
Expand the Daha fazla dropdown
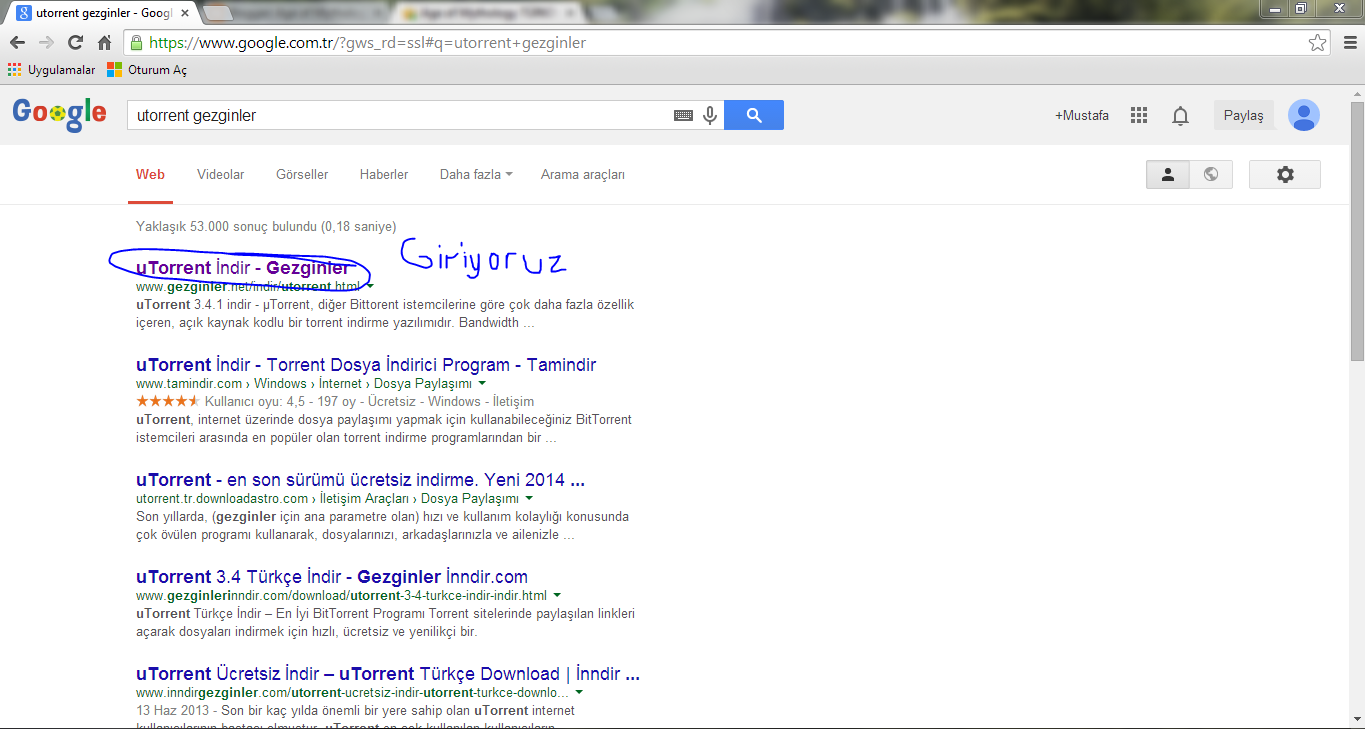476,174
